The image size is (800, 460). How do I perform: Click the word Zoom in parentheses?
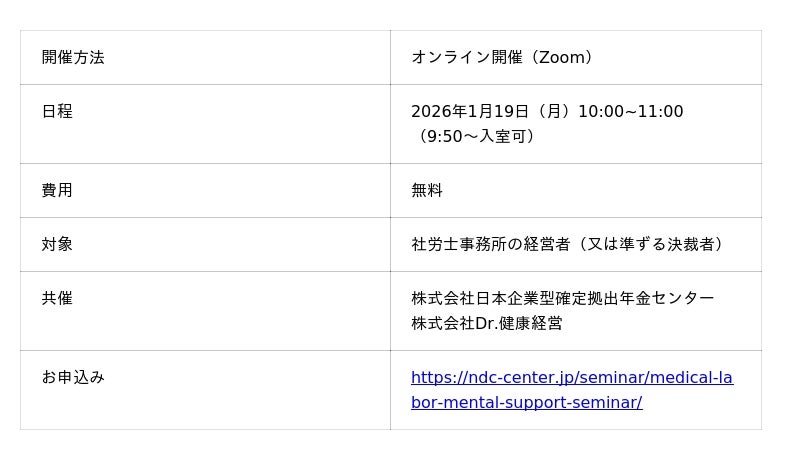560,58
